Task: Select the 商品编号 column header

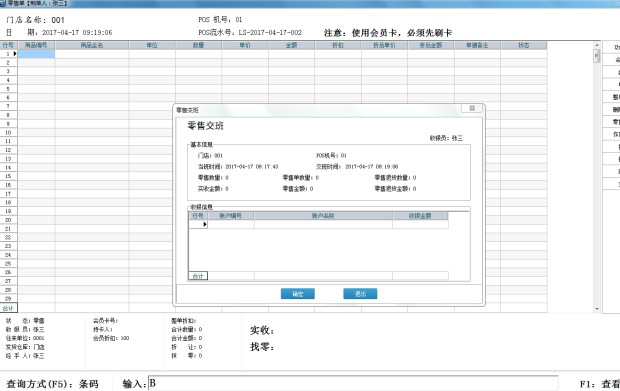Action: [36, 45]
